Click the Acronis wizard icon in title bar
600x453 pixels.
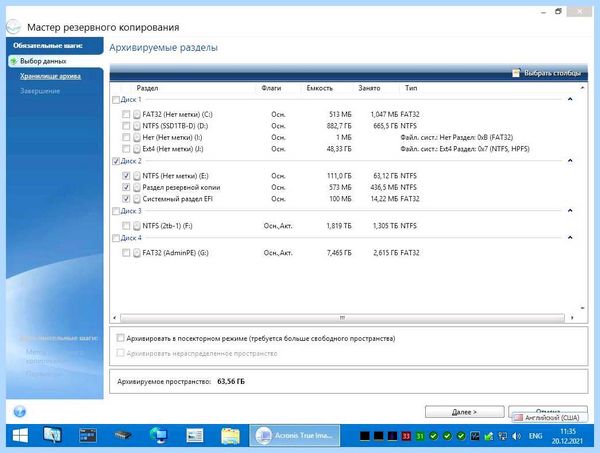13,27
